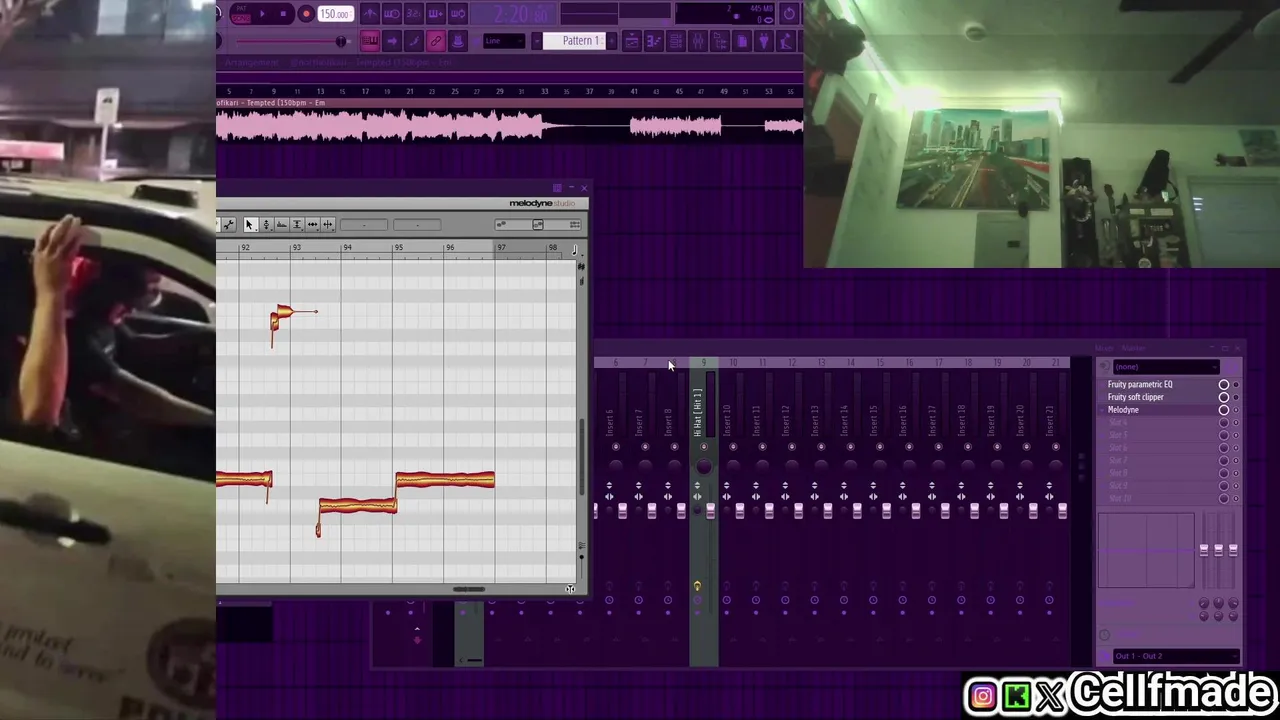The image size is (1280, 720).
Task: Click bar 33 on the playlist timeline ruler
Action: pyautogui.click(x=545, y=91)
